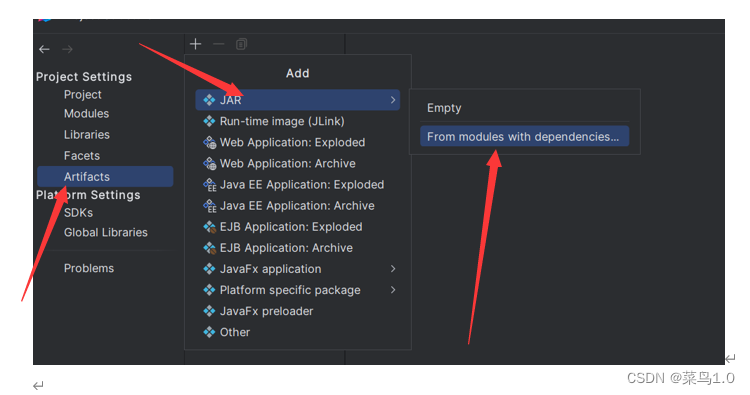Expand the Platform specific package submenu arrow
This screenshot has height=395, width=750.
393,290
